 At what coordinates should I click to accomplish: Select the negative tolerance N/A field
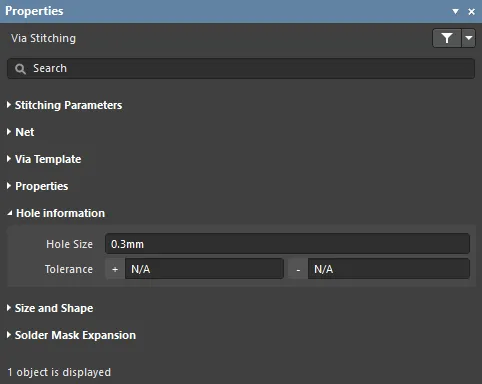(x=389, y=269)
